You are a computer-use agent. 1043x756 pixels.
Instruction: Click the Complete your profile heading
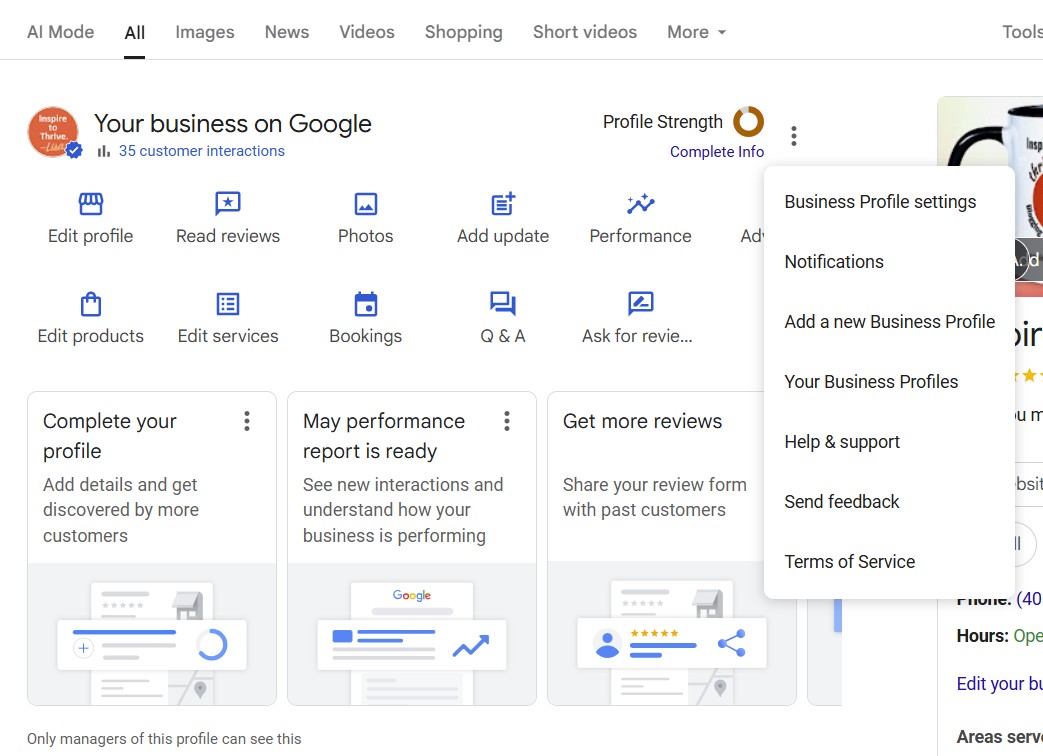(x=110, y=436)
